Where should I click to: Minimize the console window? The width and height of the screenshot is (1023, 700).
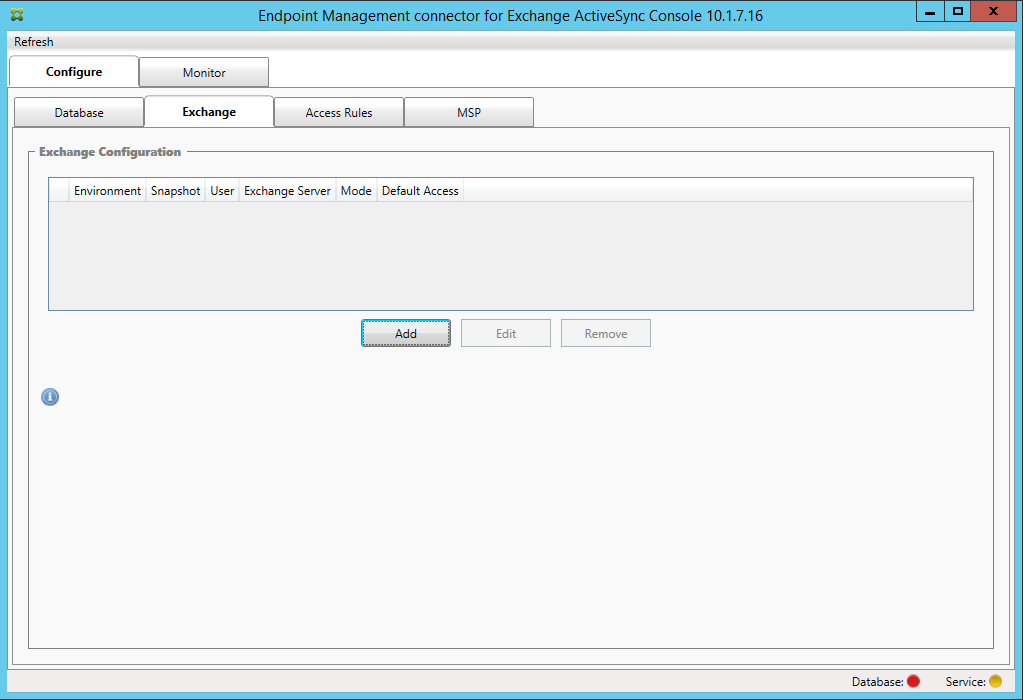[x=930, y=12]
